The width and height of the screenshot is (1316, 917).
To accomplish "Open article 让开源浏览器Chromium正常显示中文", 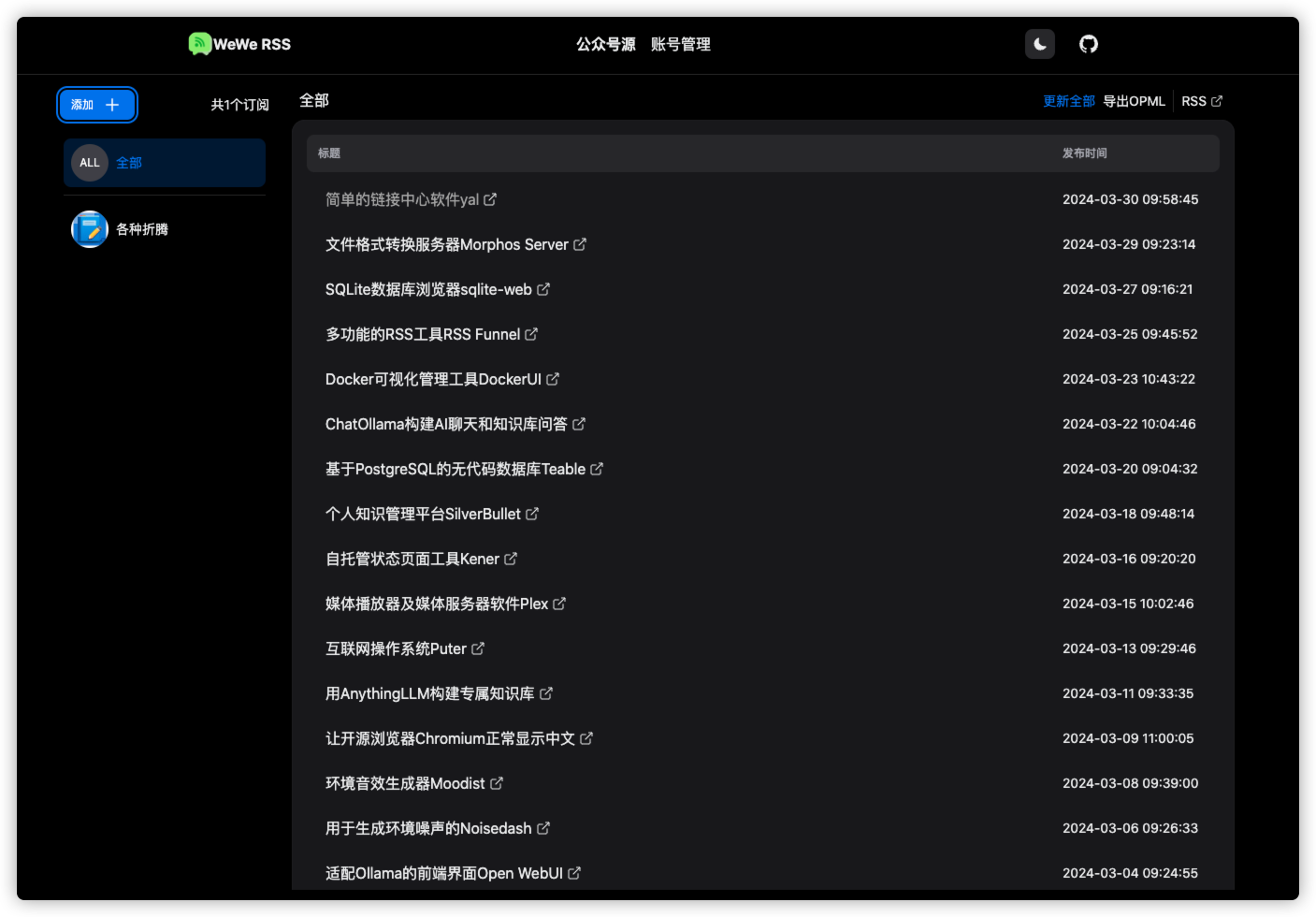I will pos(450,738).
